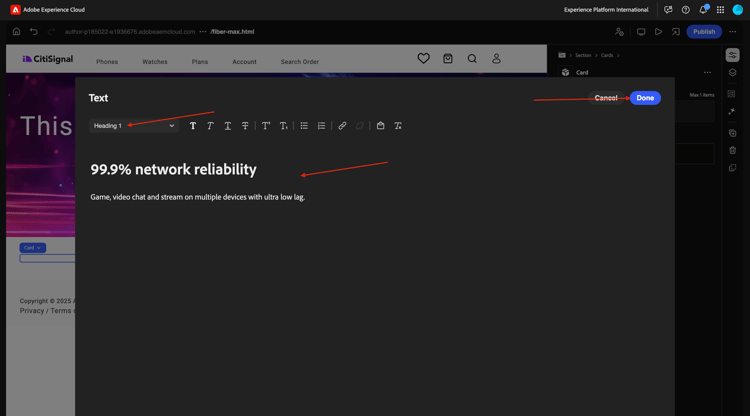Screen dimensions: 750x416
Task: Open page in new tab icon
Action: click(676, 32)
